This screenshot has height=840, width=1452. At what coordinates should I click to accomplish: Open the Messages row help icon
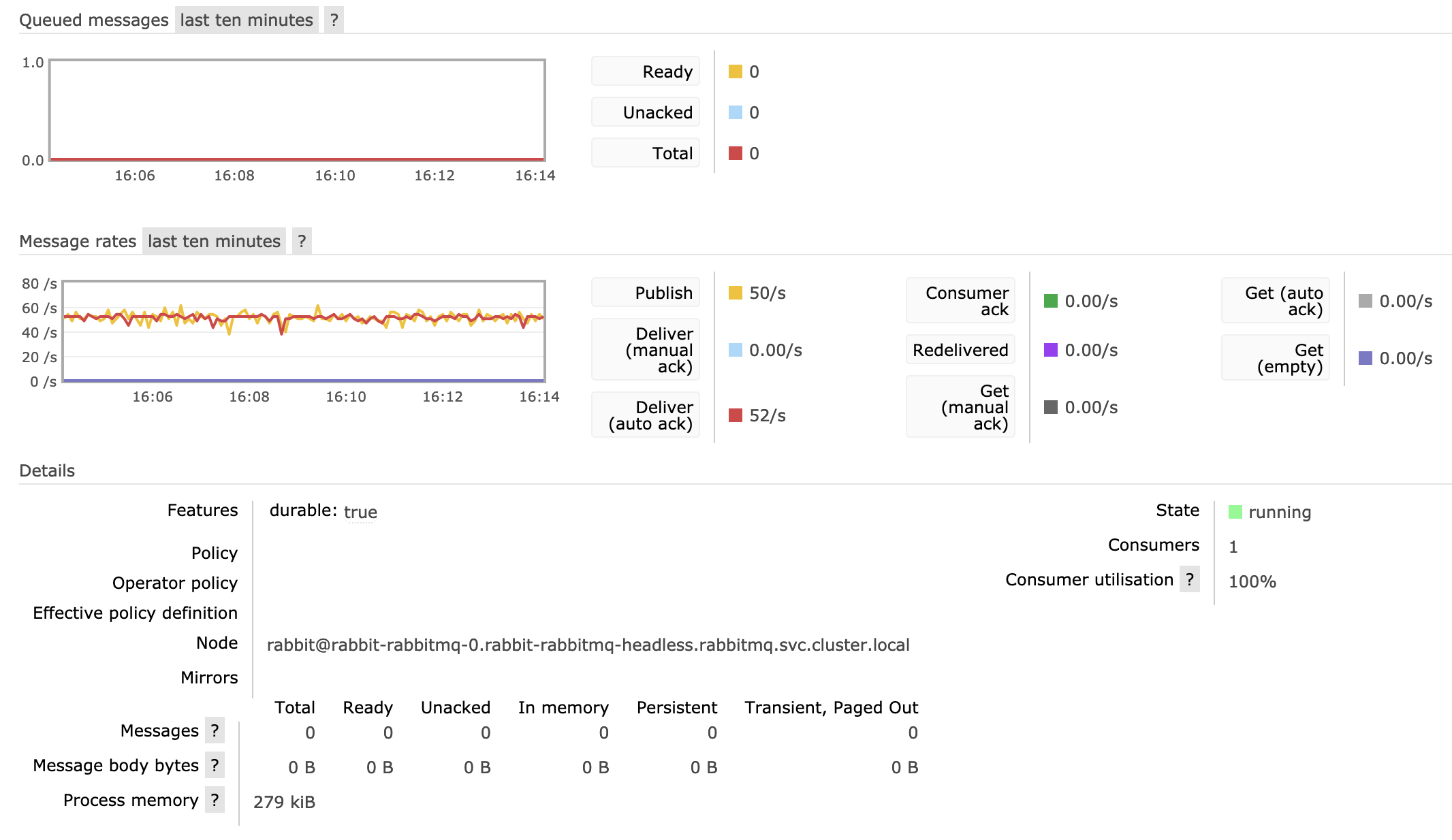point(215,730)
